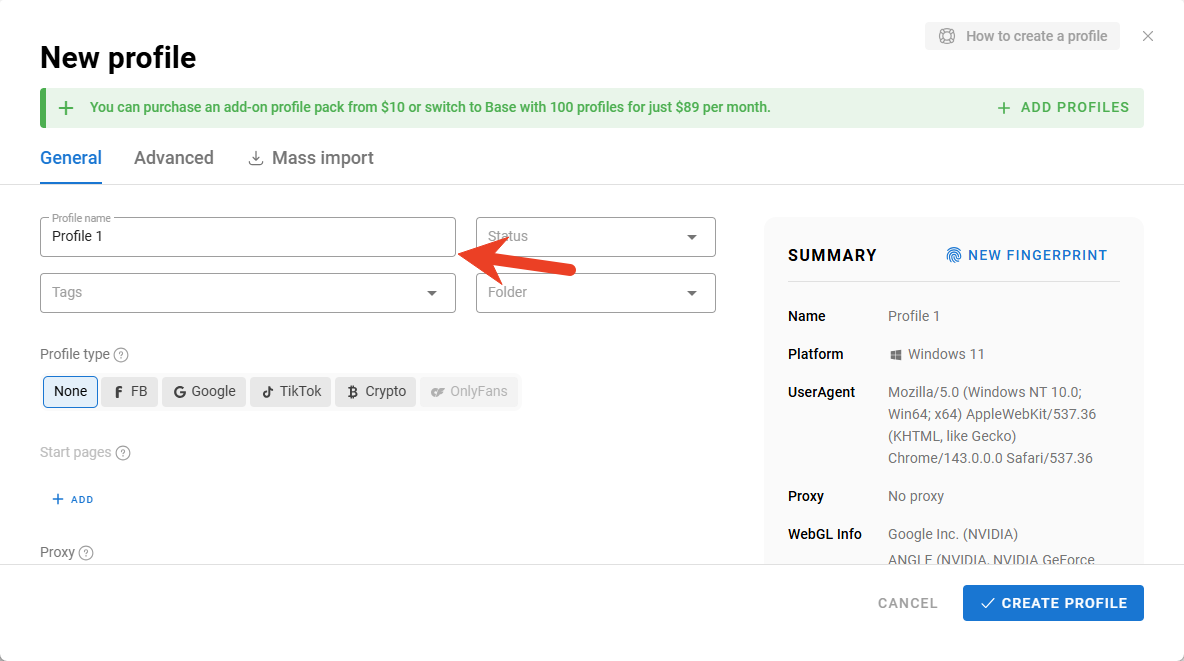Click the Start pages help icon
This screenshot has height=661, width=1184.
pyautogui.click(x=123, y=453)
